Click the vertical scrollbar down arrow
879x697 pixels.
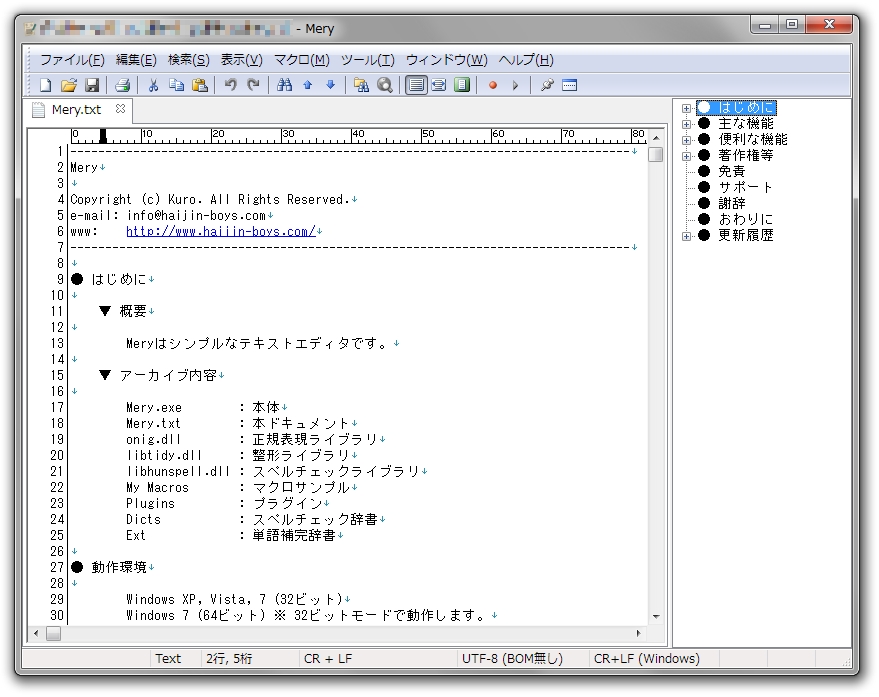pos(656,617)
